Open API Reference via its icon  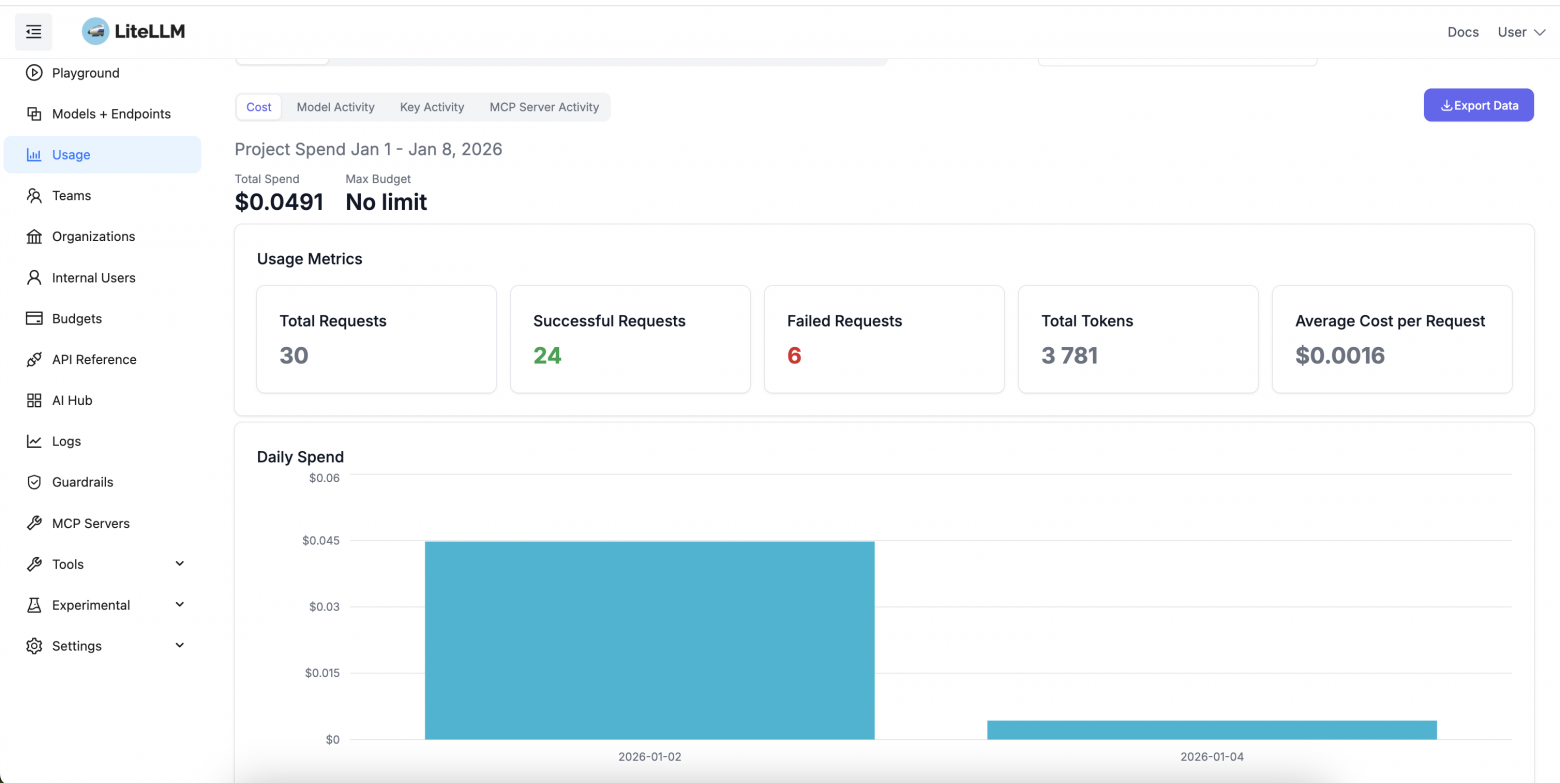(x=34, y=360)
